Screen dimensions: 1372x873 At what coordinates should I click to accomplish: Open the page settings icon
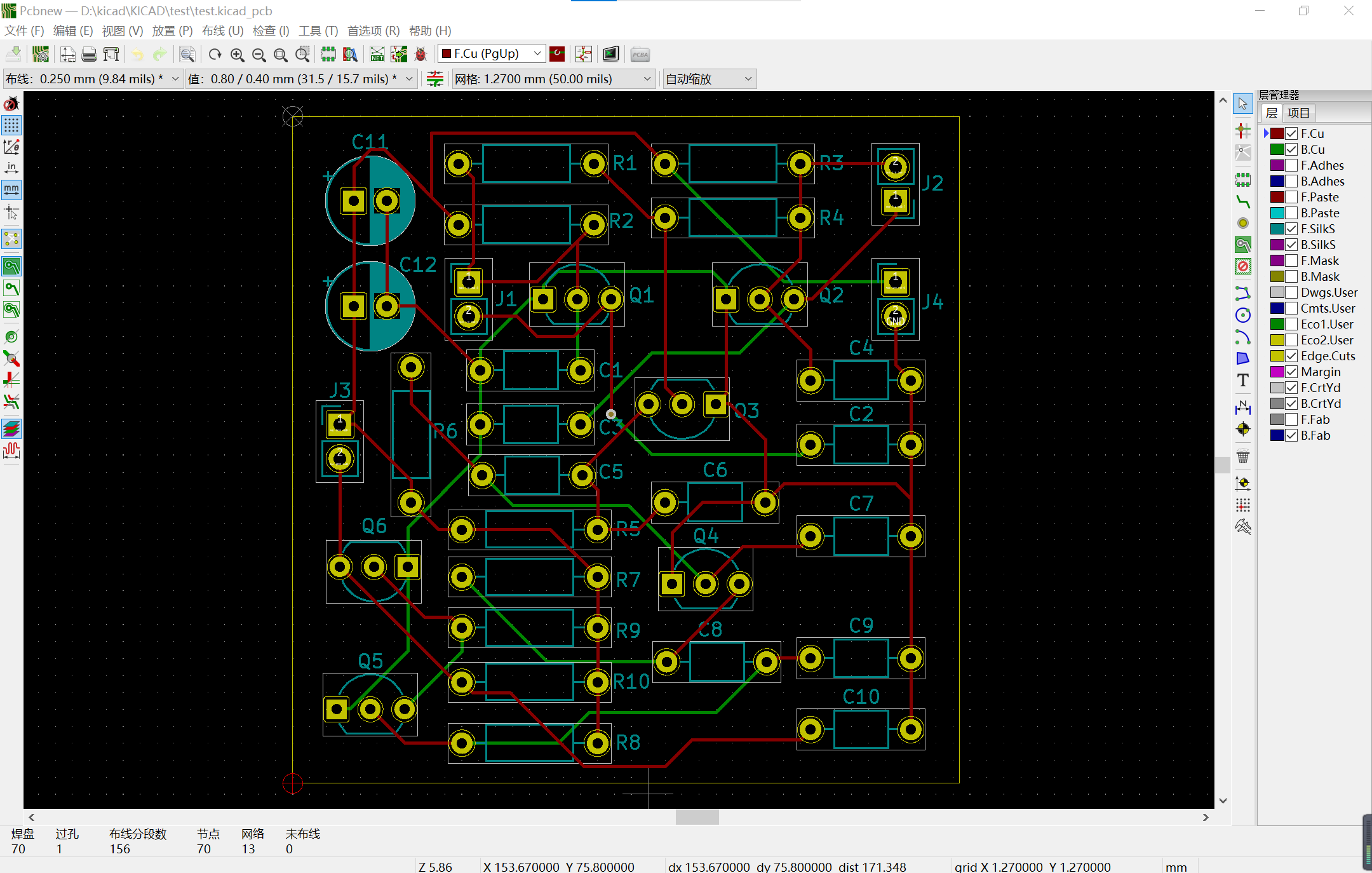click(x=67, y=54)
